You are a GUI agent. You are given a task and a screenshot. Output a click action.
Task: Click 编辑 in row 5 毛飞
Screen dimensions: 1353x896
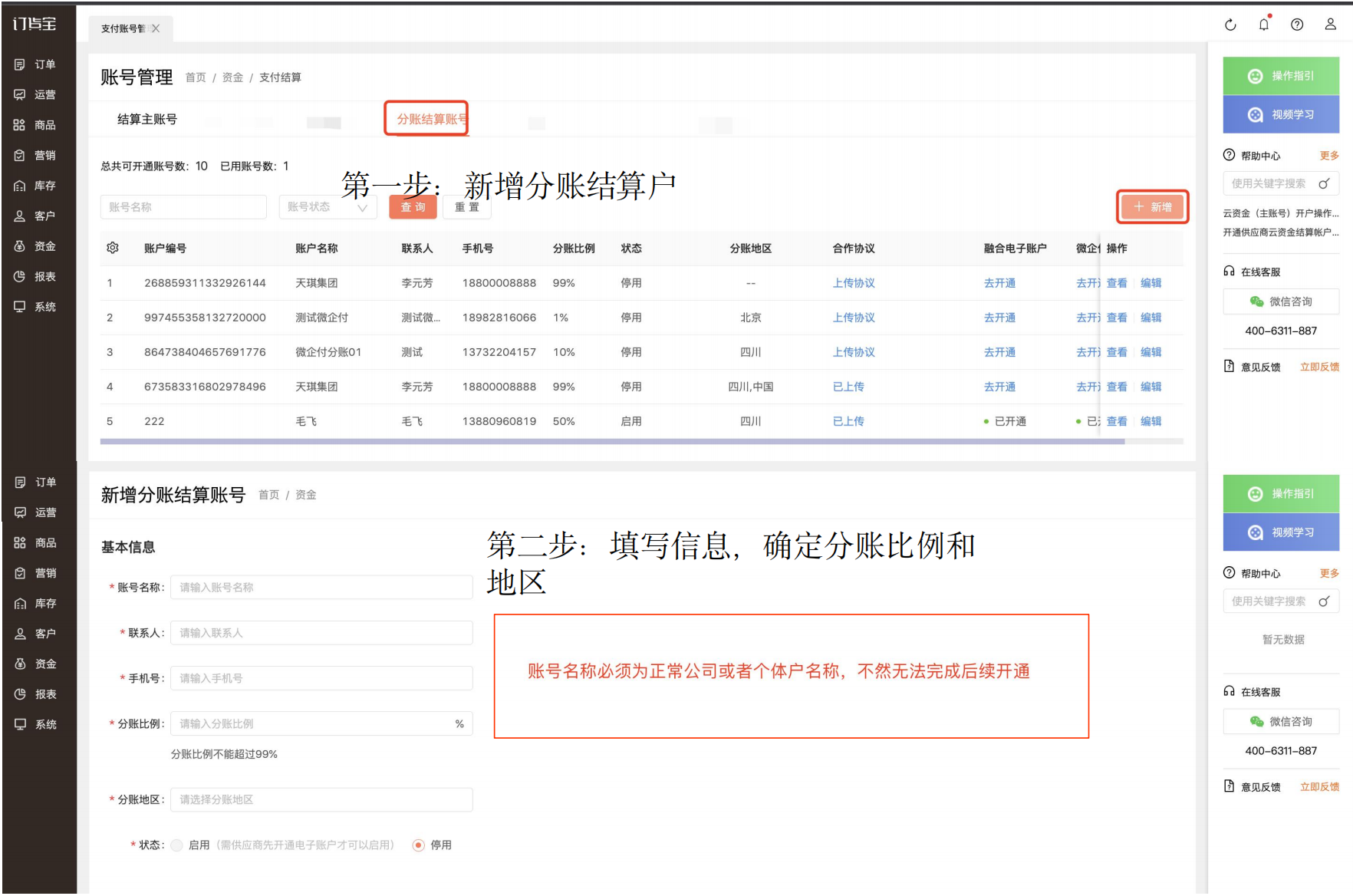coord(1151,421)
